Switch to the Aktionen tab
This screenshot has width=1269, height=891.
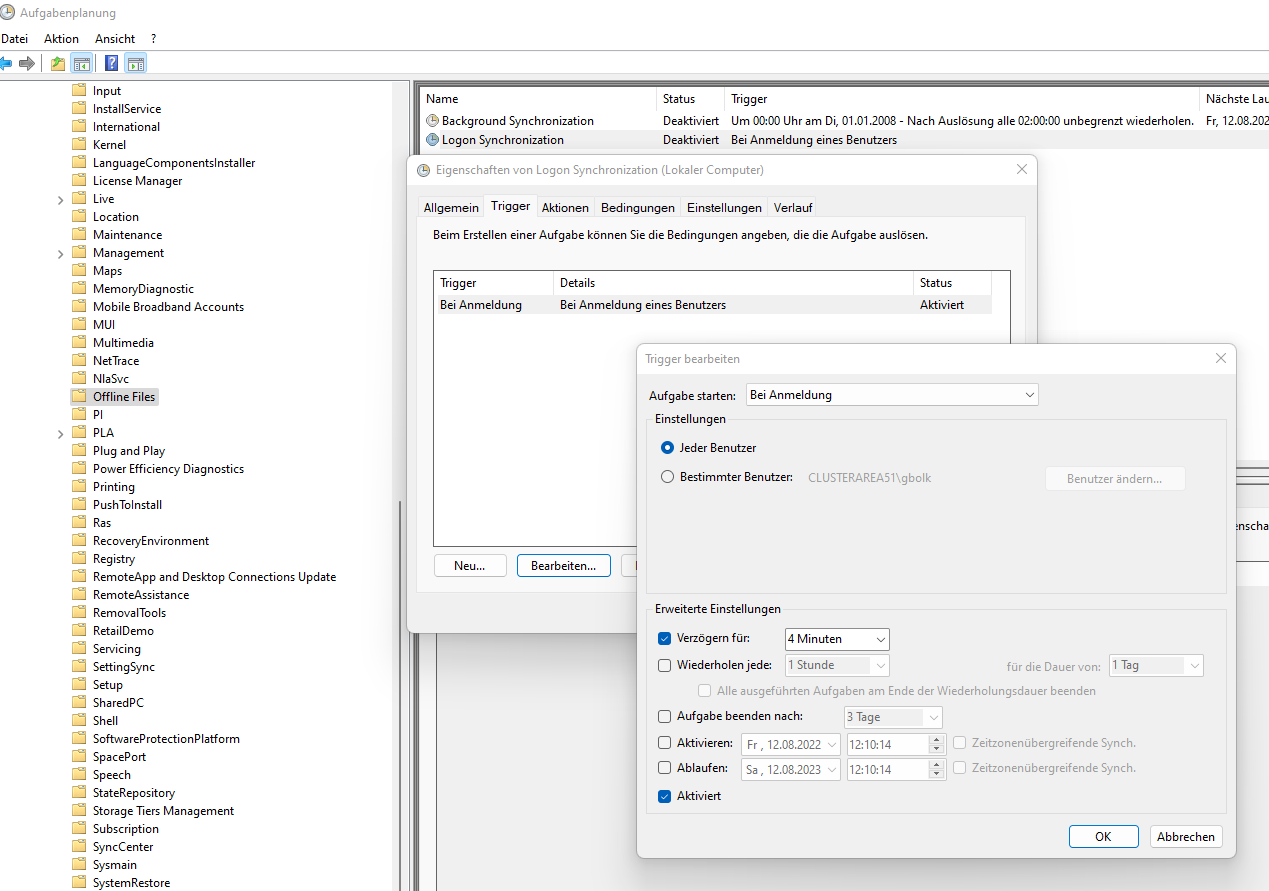click(565, 208)
